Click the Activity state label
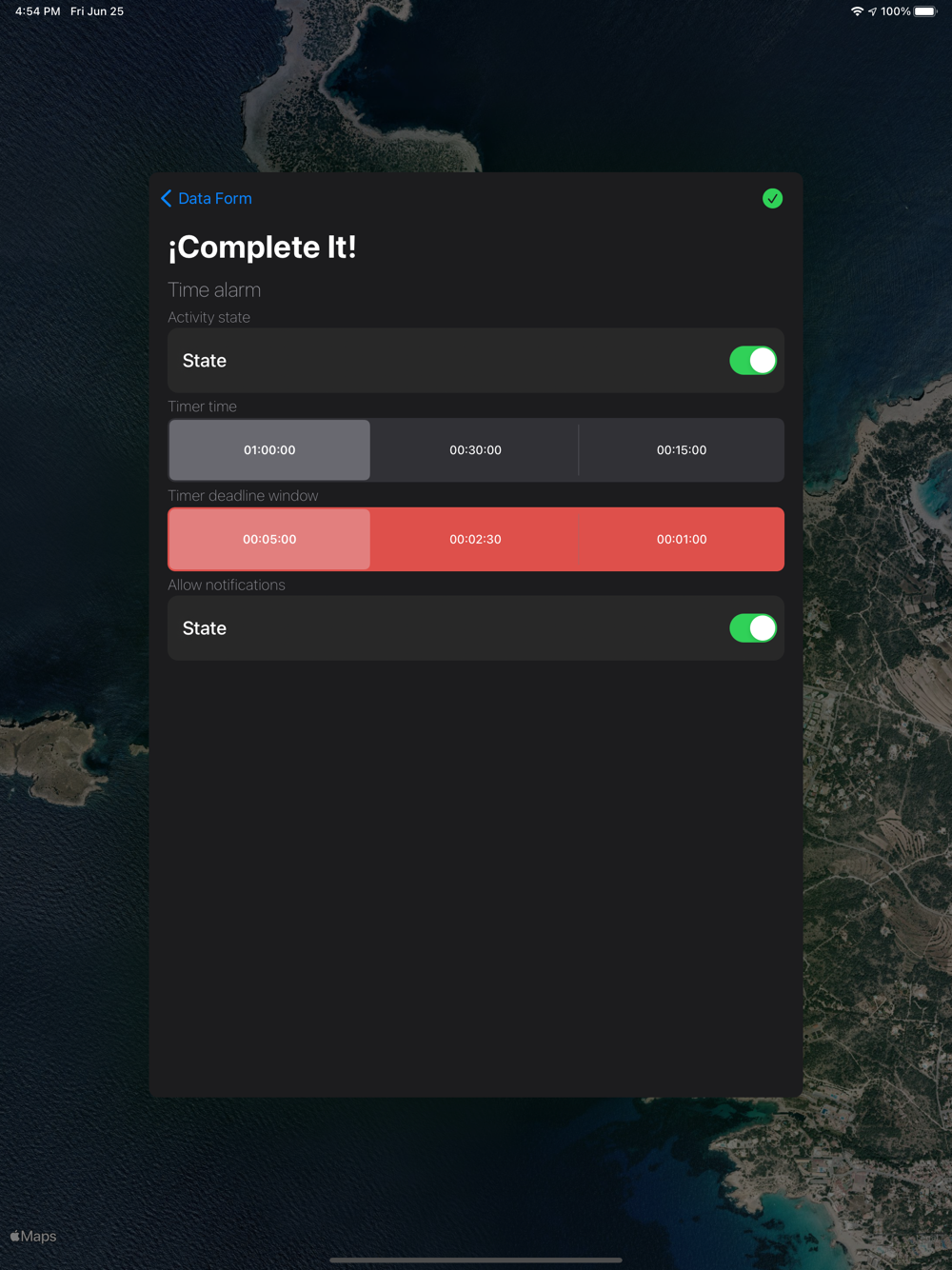The image size is (952, 1270). tap(208, 318)
